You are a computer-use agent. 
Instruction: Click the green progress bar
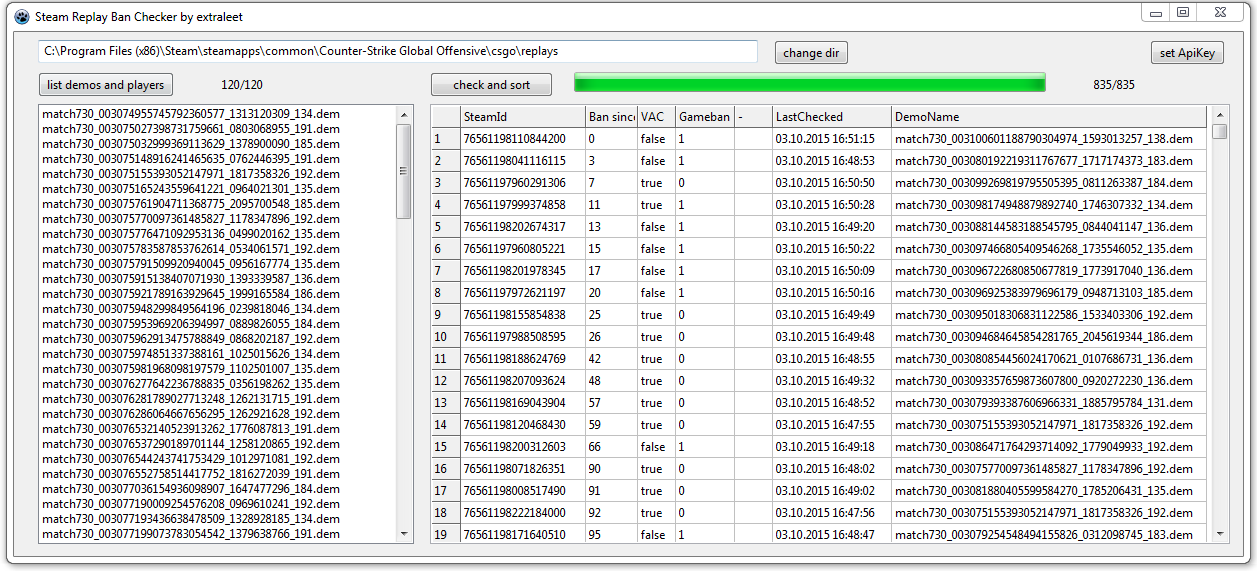pyautogui.click(x=810, y=82)
